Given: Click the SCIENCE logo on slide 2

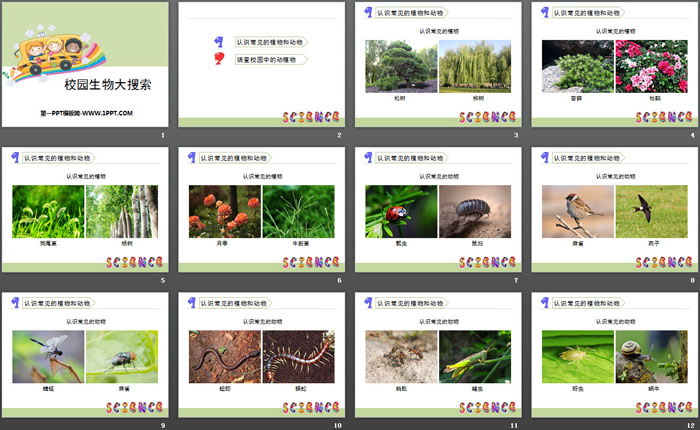Looking at the screenshot, I should tap(311, 117).
